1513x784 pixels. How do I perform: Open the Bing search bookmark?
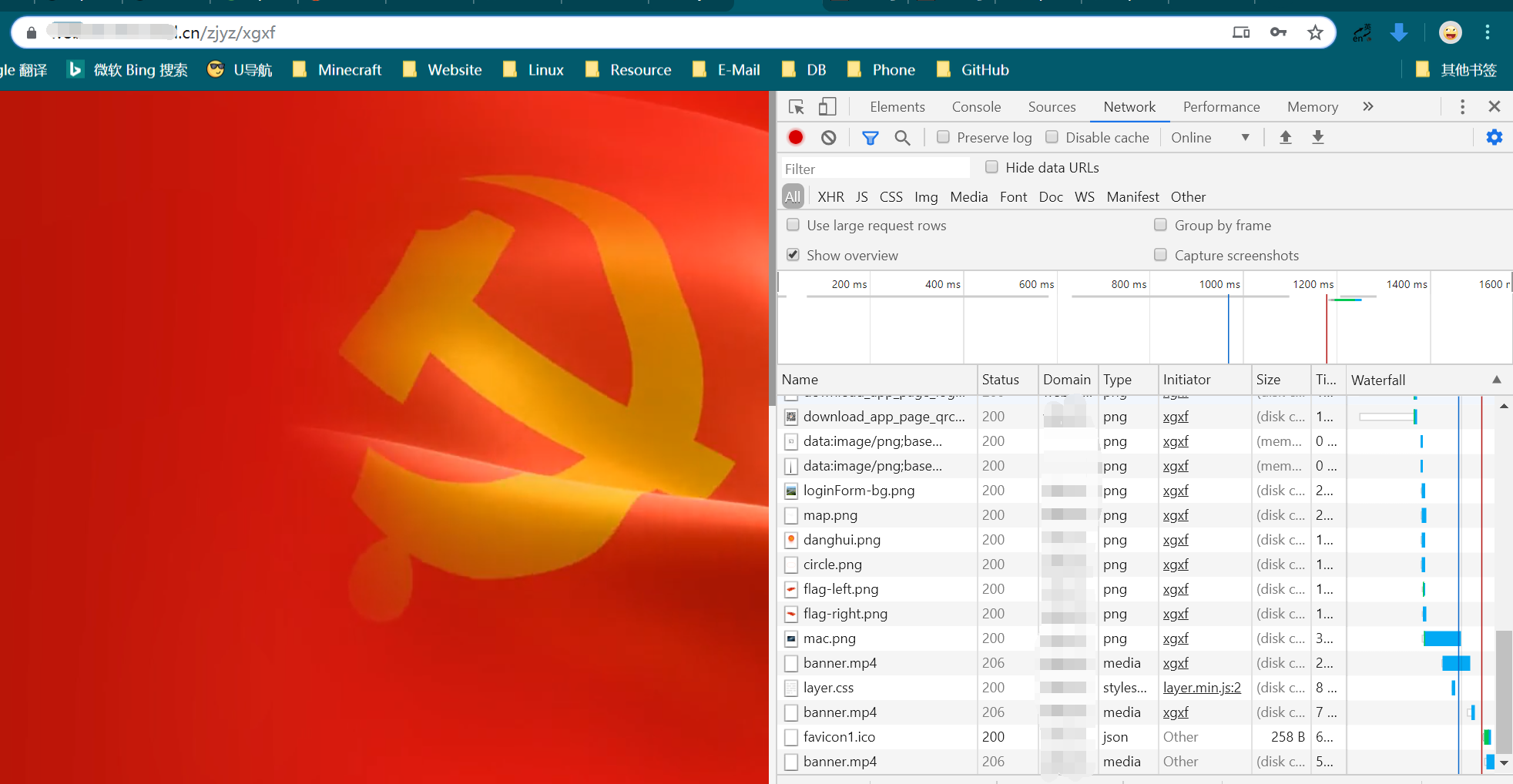click(x=128, y=70)
